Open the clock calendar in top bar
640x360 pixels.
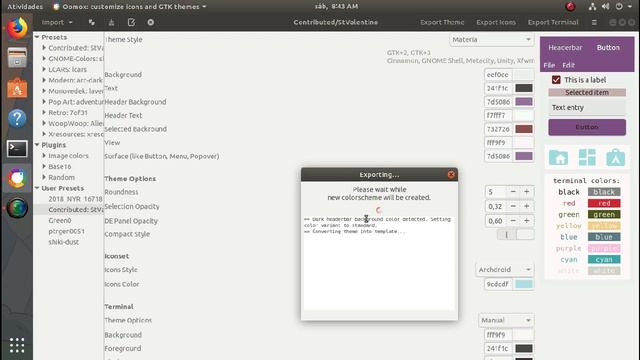pyautogui.click(x=336, y=7)
